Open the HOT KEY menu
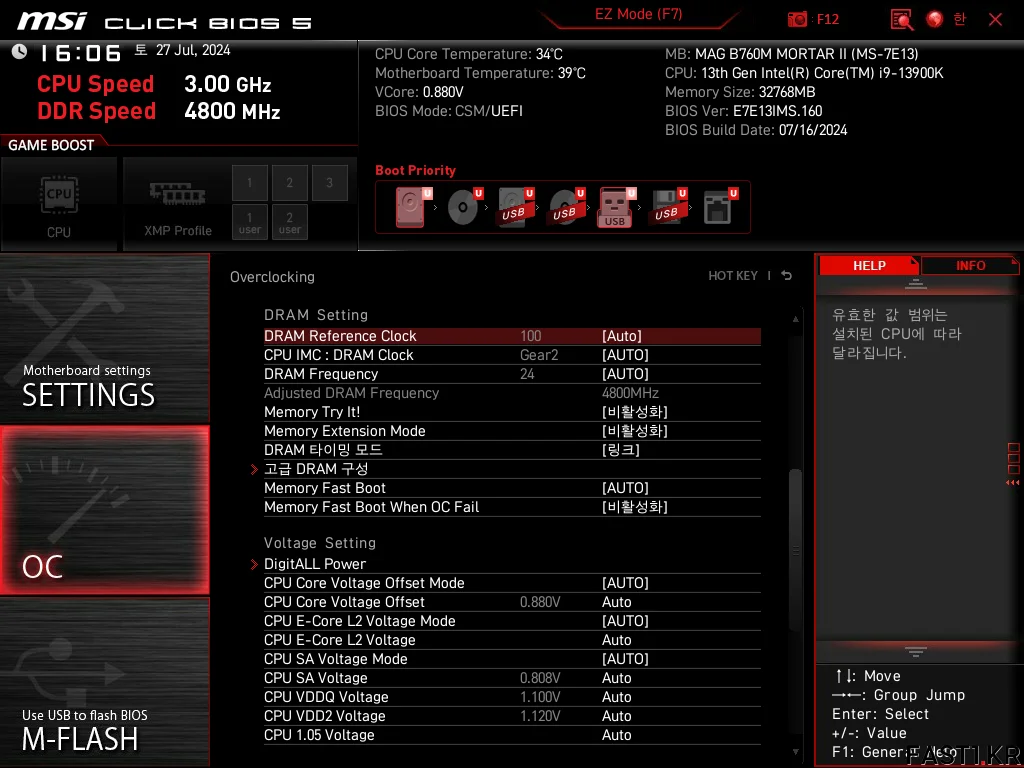 [733, 276]
